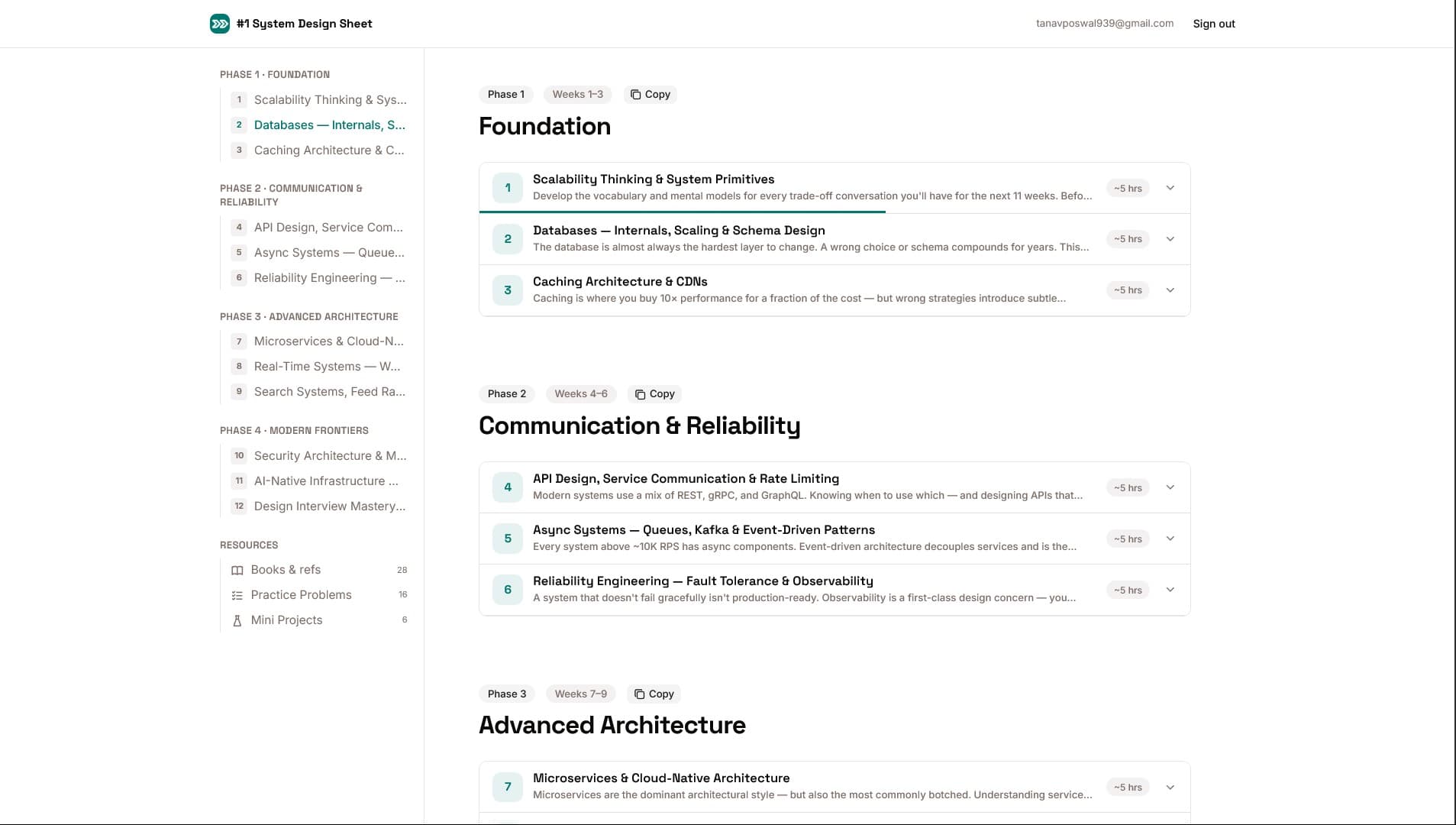Open the Books & refs resources
Image resolution: width=1456 pixels, height=825 pixels.
point(319,570)
